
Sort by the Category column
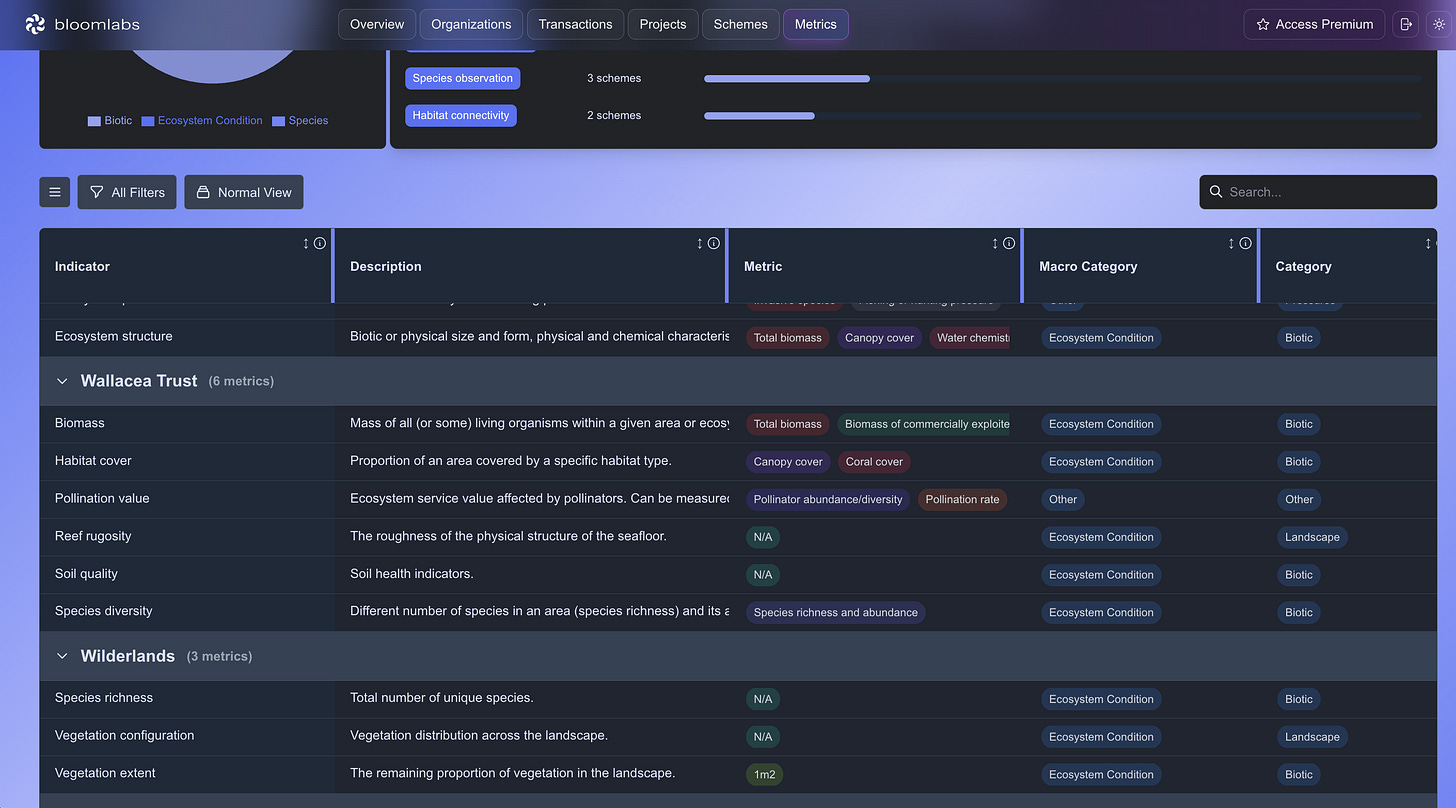coord(1428,243)
